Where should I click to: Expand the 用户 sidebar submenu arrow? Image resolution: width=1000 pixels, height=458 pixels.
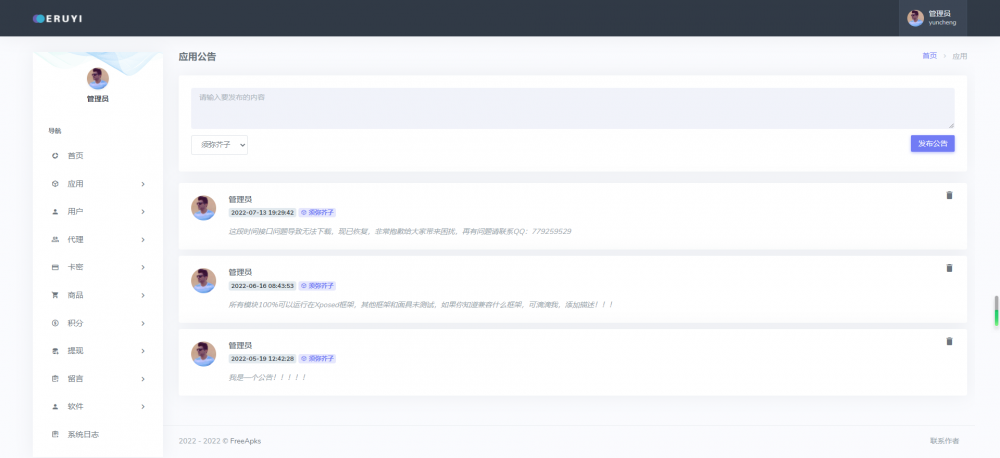pos(143,212)
